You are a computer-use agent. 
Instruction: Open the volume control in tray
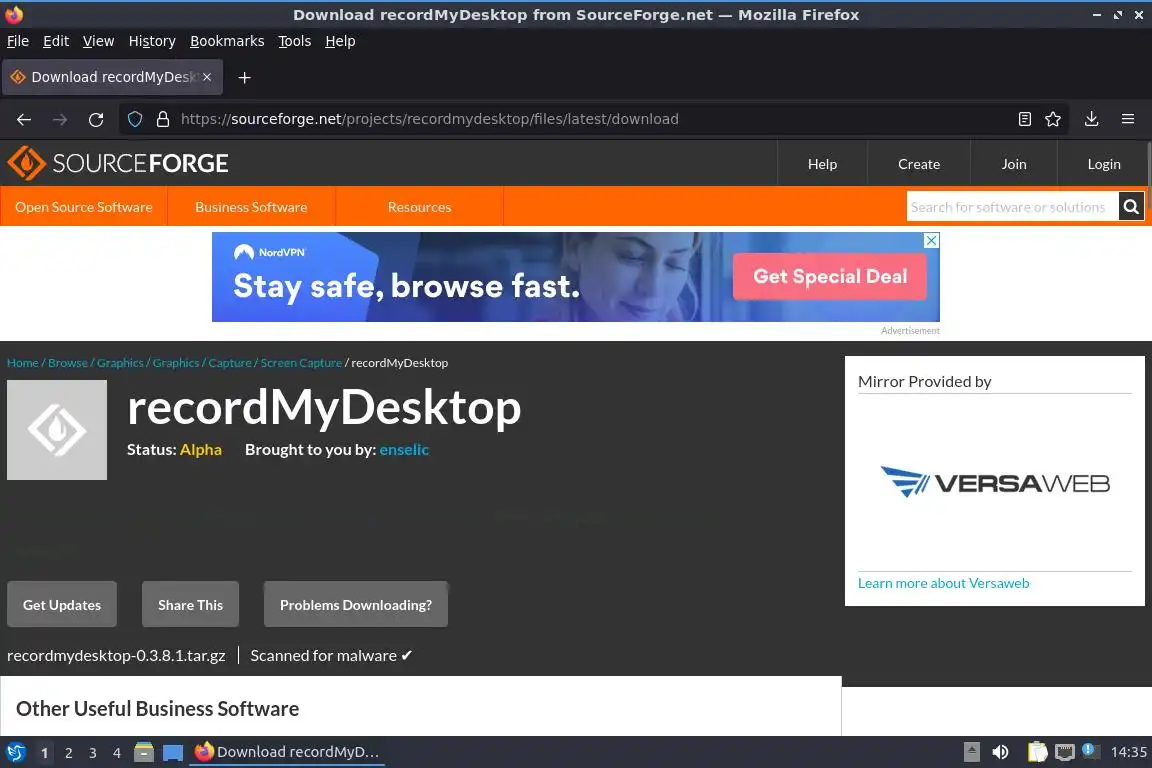point(1000,752)
